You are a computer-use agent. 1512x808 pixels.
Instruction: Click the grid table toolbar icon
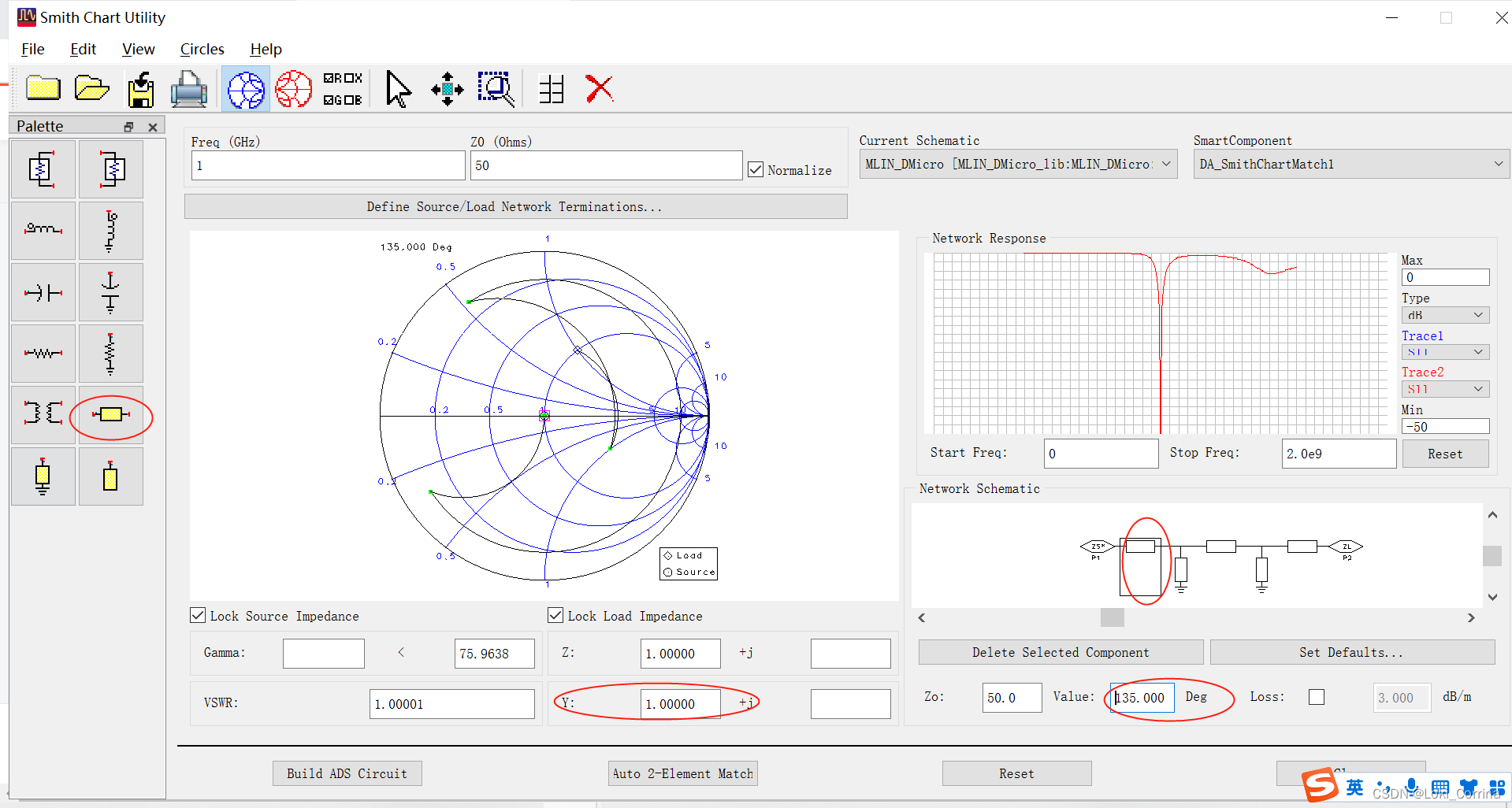pyautogui.click(x=552, y=89)
